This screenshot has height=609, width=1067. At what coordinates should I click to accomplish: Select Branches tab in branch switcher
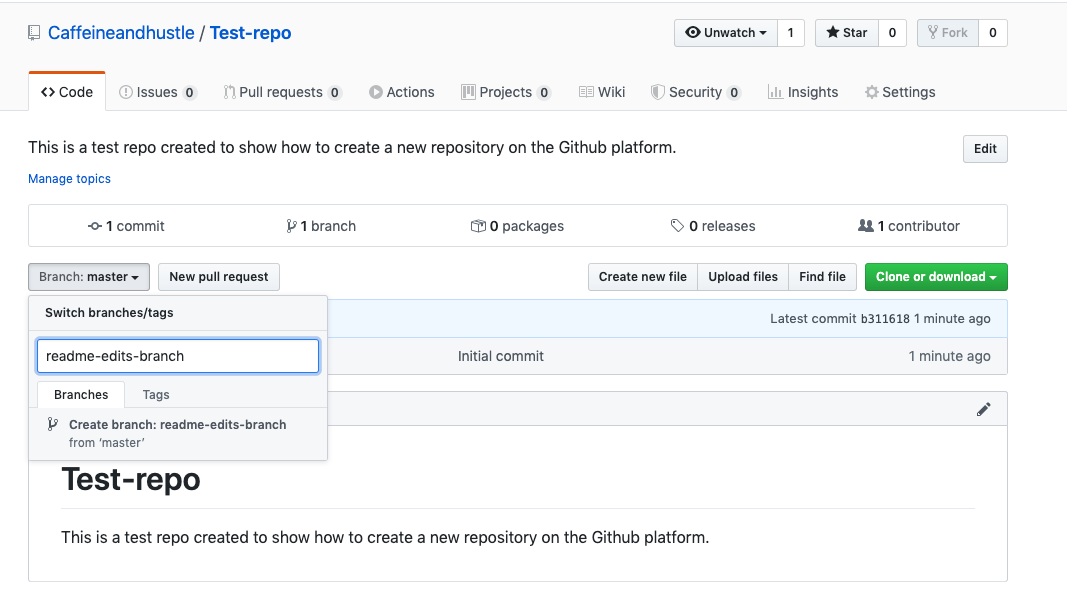81,395
